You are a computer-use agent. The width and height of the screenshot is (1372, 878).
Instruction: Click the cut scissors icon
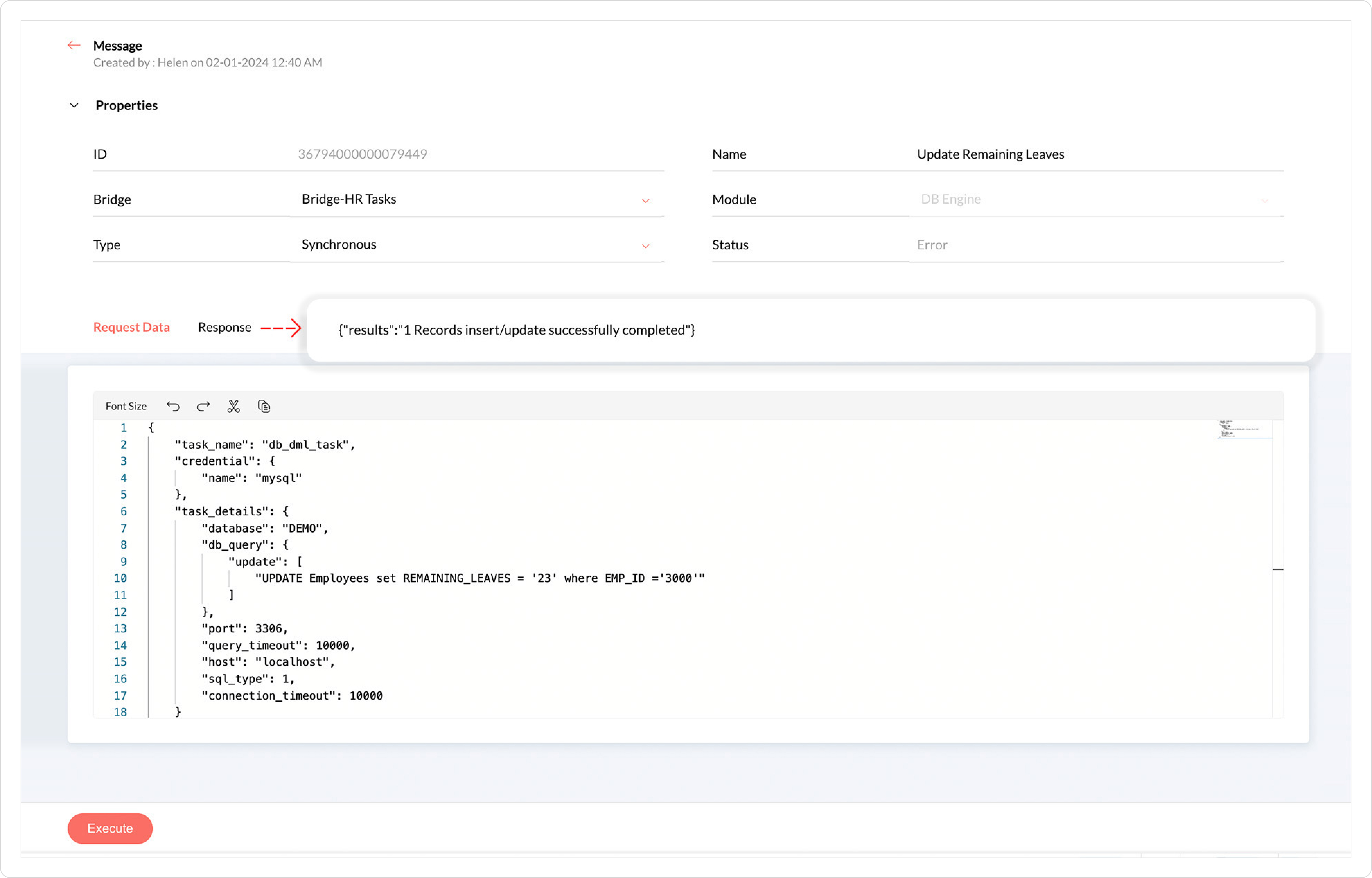(233, 406)
